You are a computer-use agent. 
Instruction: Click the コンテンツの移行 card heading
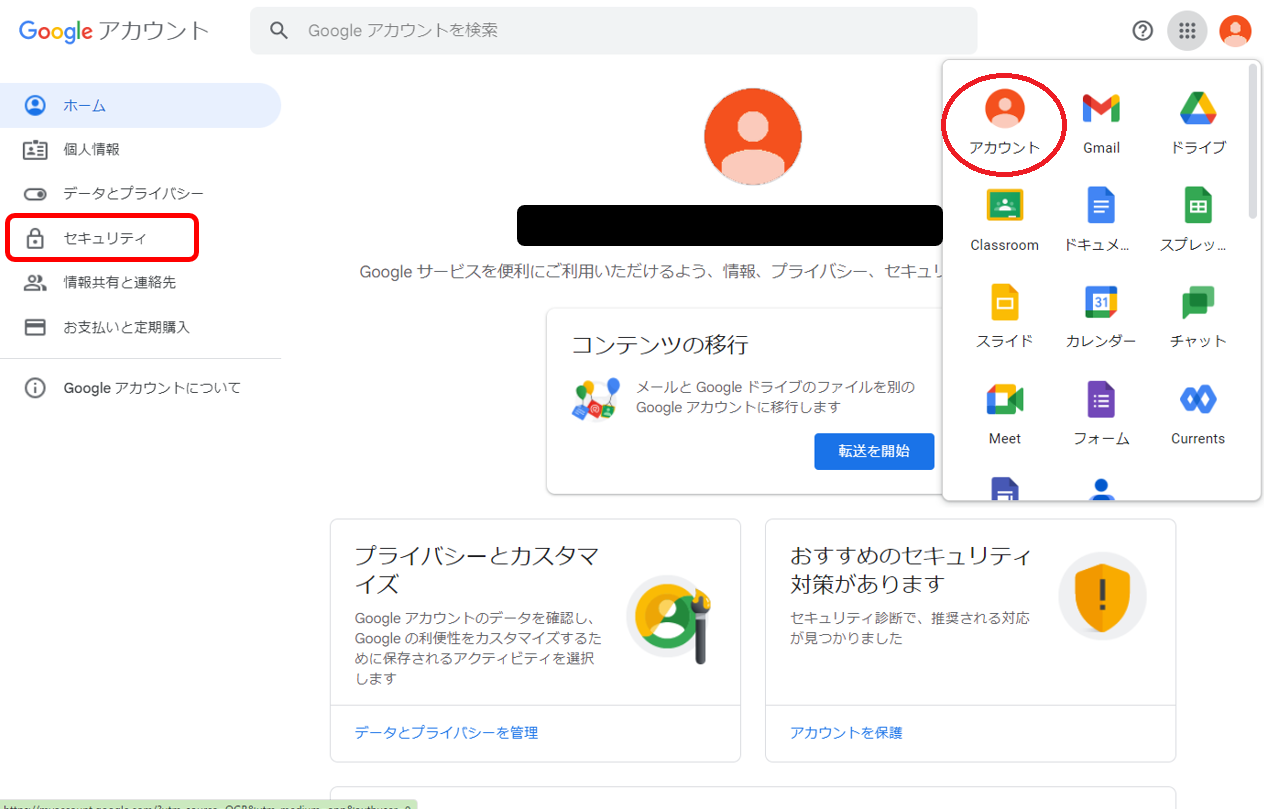click(660, 346)
